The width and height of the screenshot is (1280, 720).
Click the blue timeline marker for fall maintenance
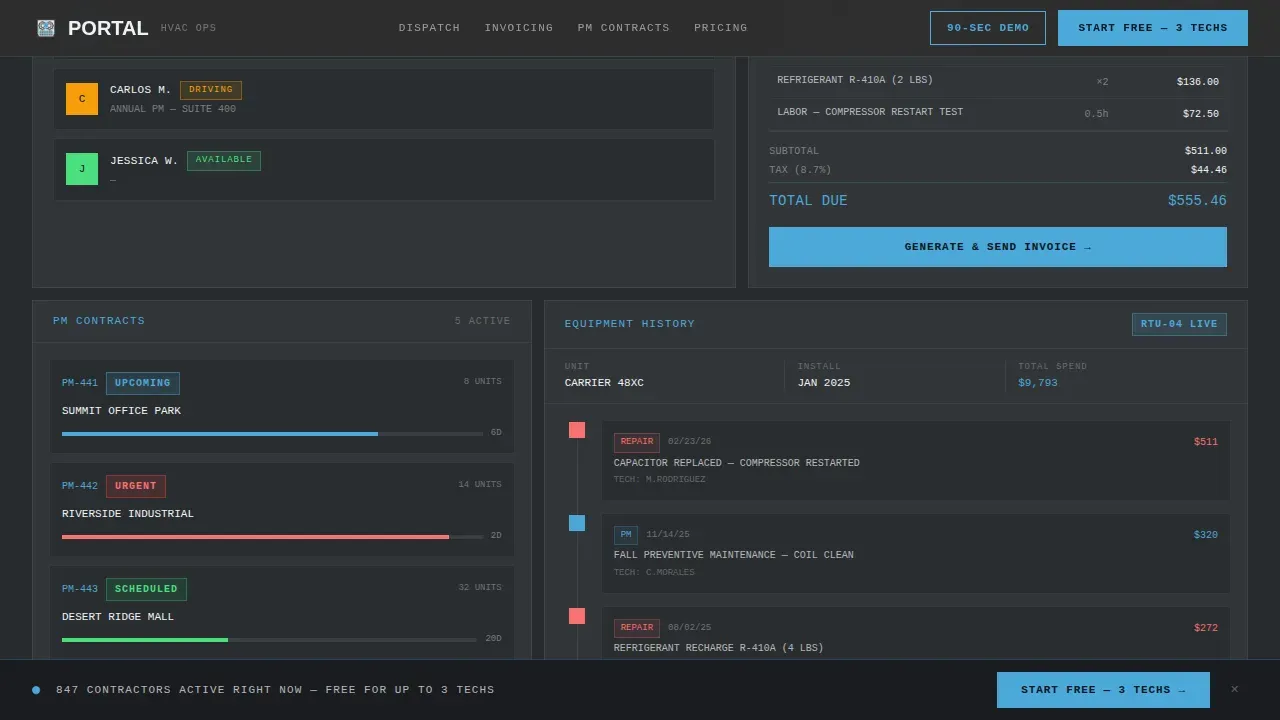click(x=577, y=523)
